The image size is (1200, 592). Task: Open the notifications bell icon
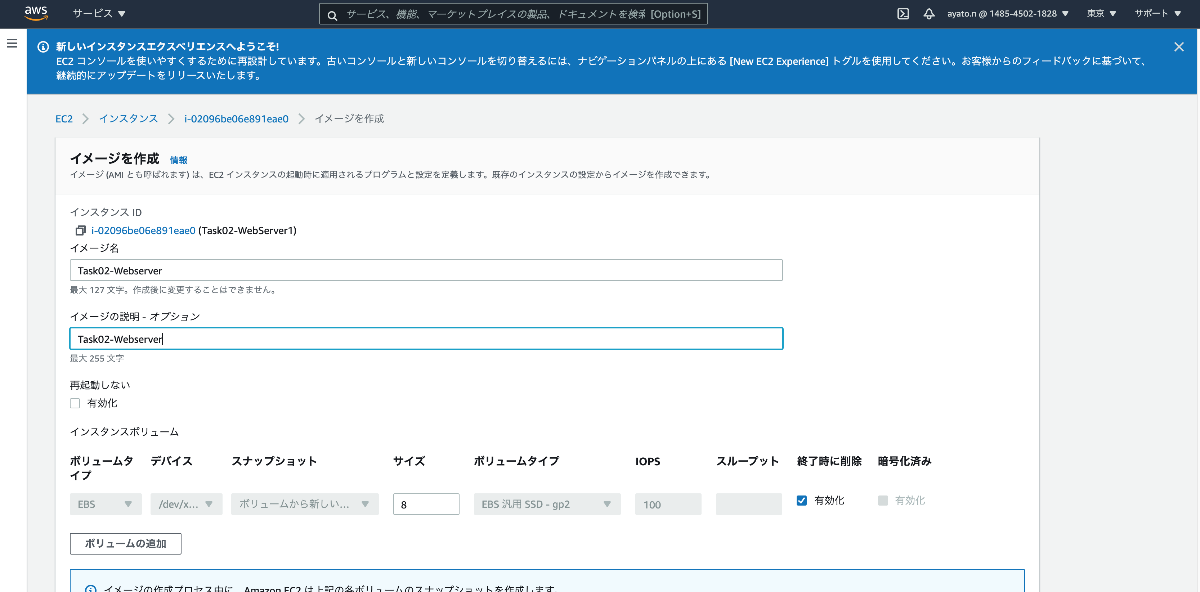929,14
